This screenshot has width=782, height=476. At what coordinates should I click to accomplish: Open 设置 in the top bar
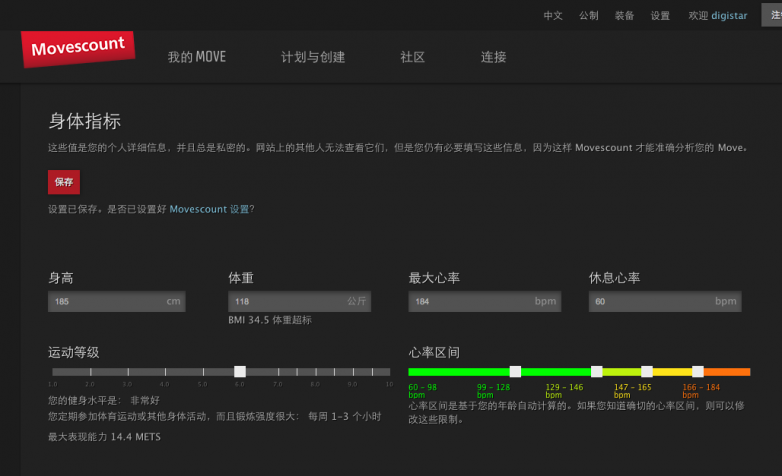coord(660,15)
